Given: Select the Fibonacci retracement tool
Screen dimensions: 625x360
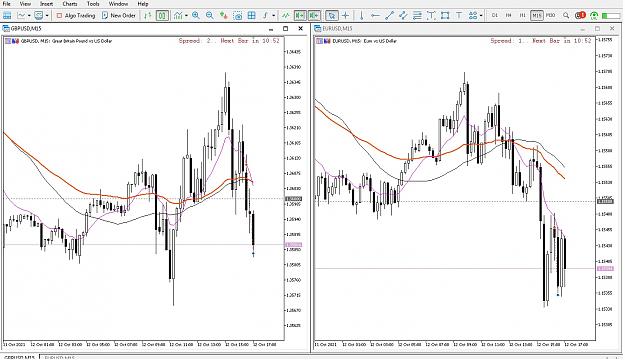Looking at the screenshot, I should pos(417,16).
